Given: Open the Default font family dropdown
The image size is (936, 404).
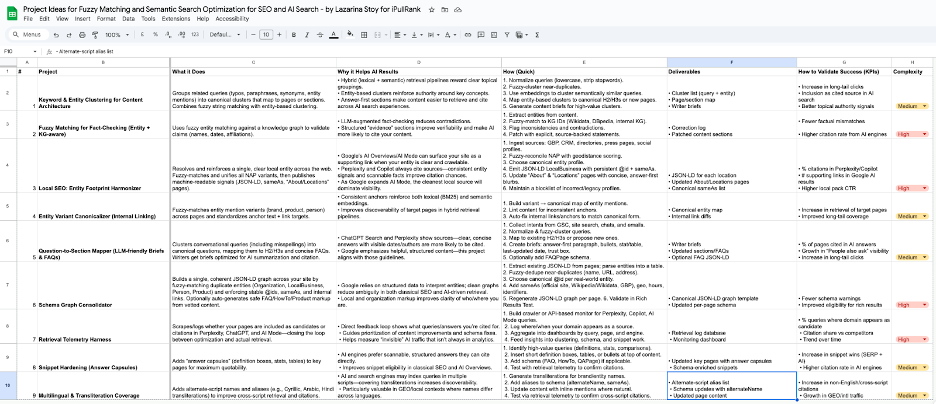Looking at the screenshot, I should pos(223,33).
